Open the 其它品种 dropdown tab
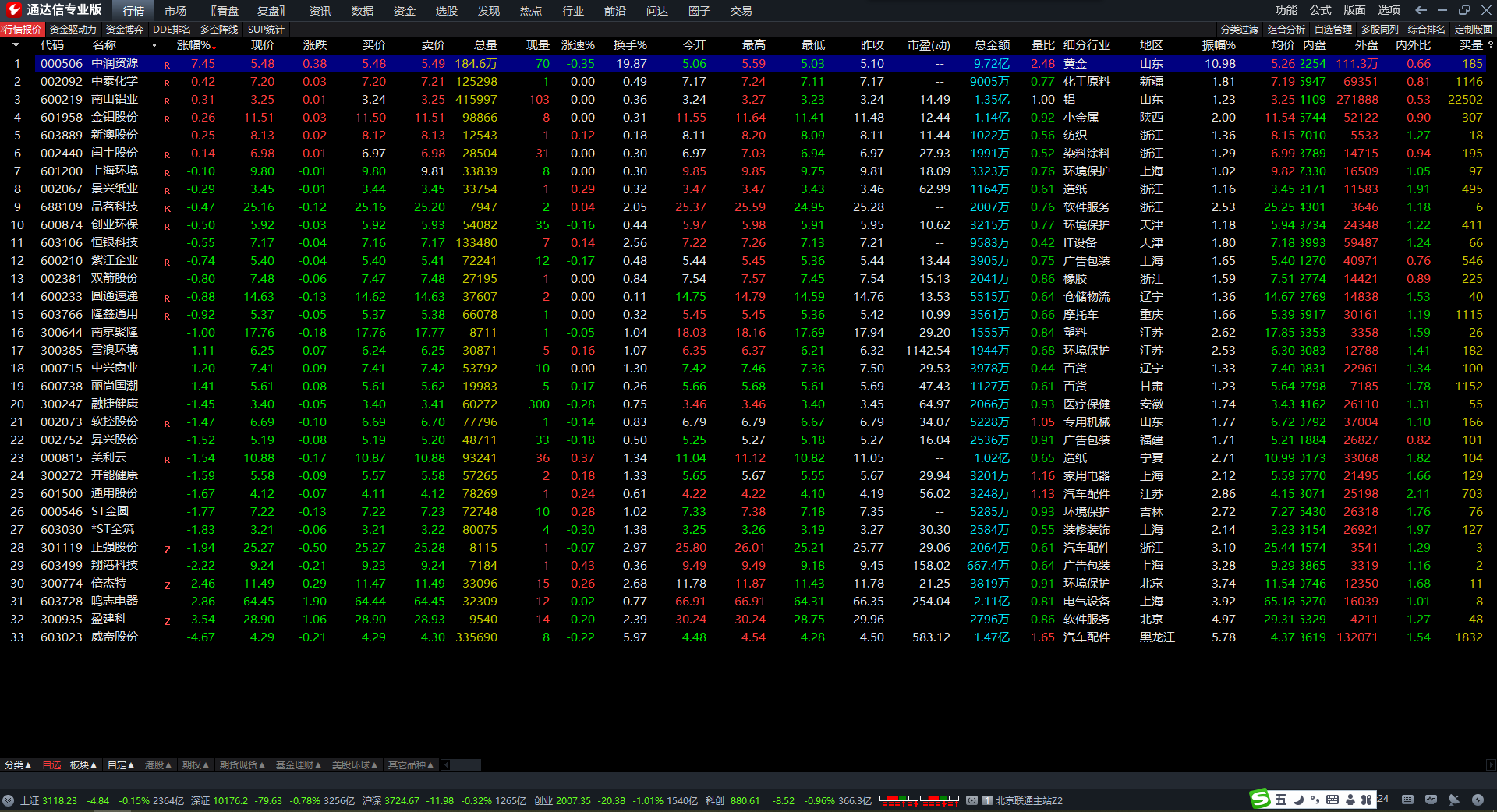This screenshot has height=812, width=1497. (x=411, y=765)
